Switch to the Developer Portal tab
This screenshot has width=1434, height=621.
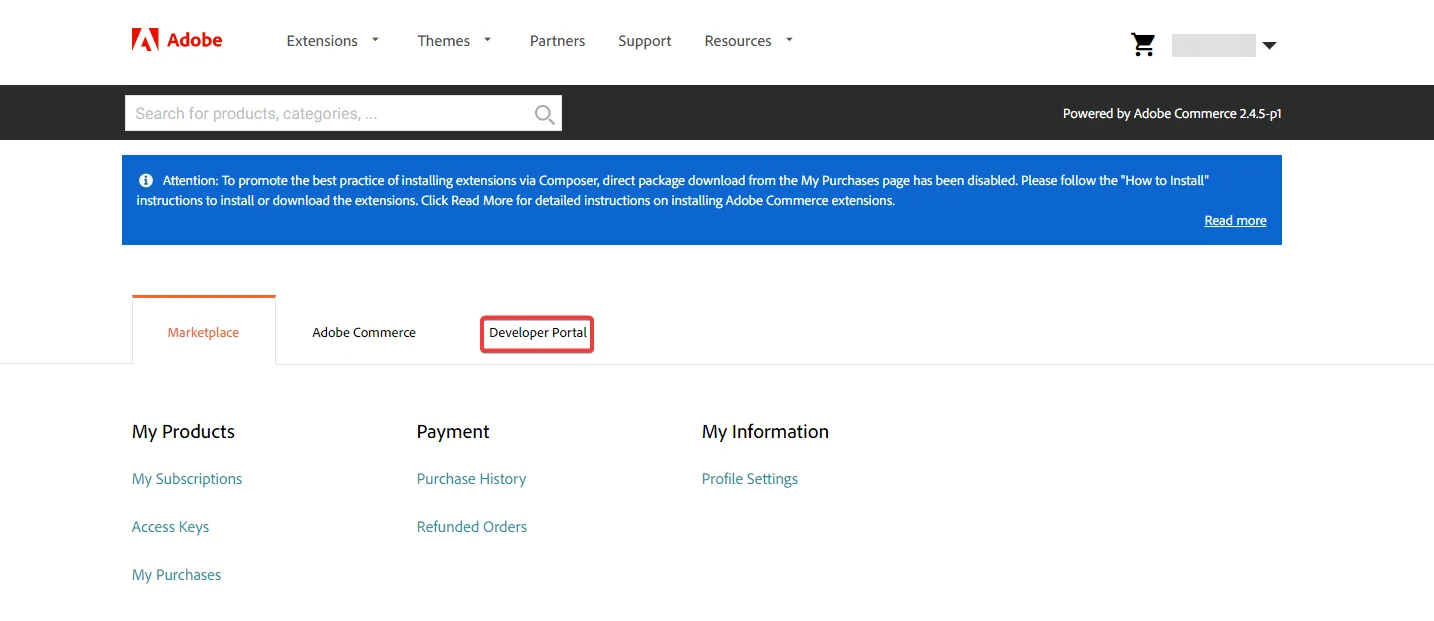[x=538, y=333]
